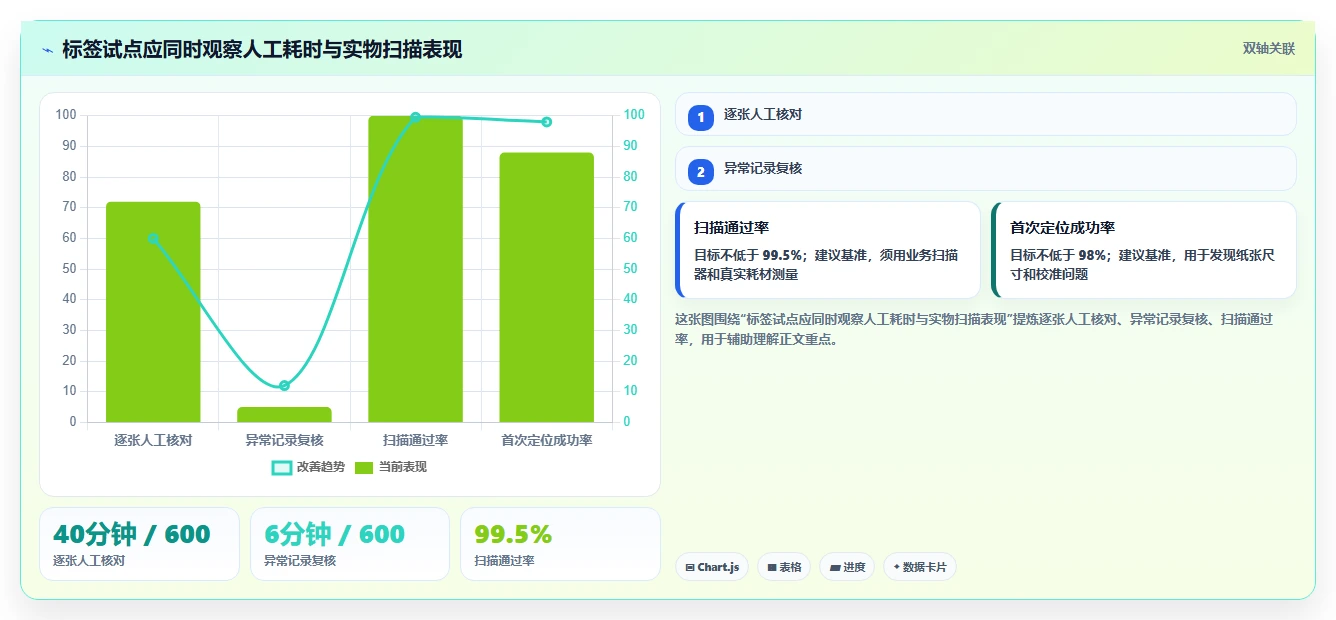Click the trend line point at 扫描通过率 top
The width and height of the screenshot is (1336, 620).
[415, 117]
